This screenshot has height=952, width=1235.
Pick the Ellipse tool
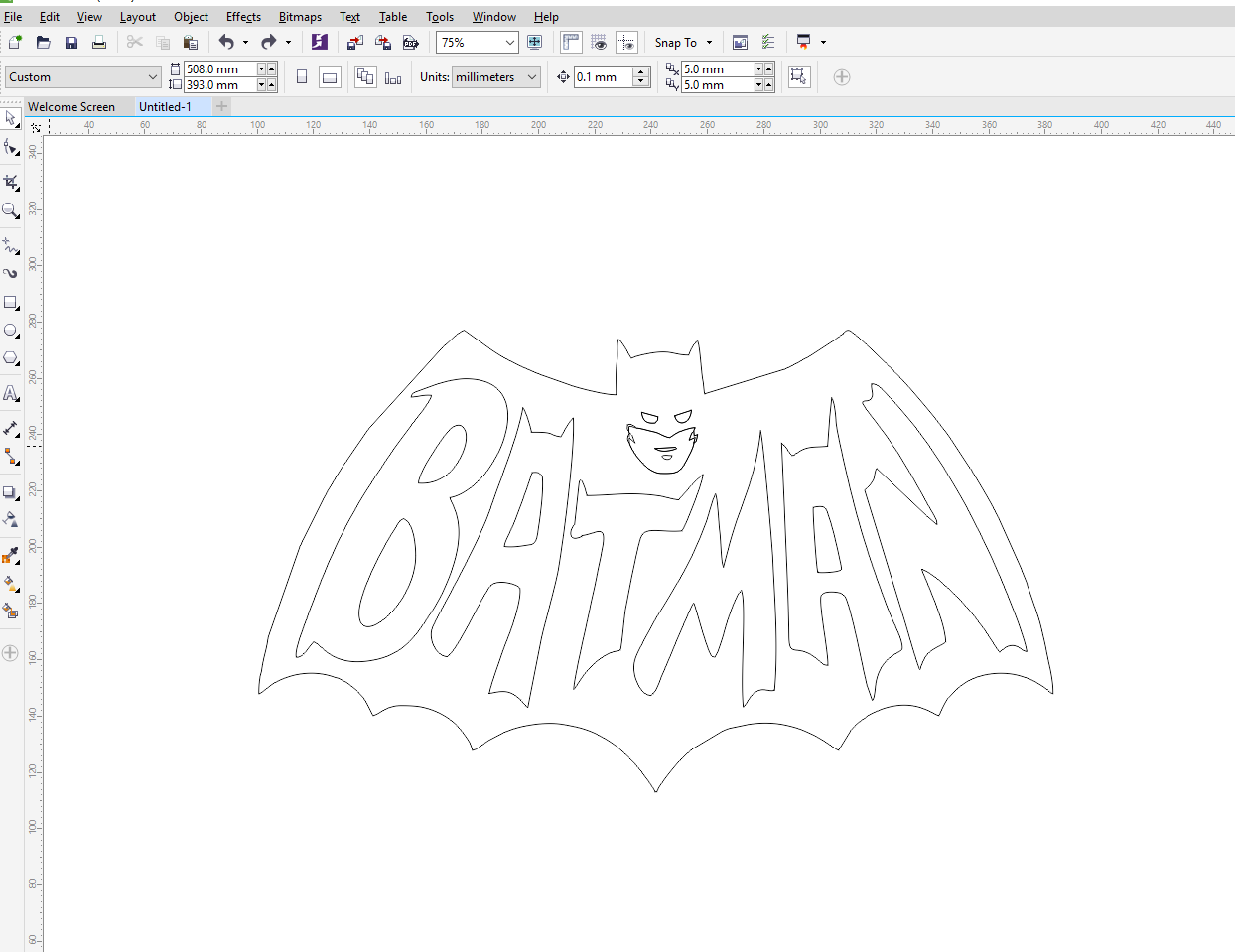coord(11,331)
